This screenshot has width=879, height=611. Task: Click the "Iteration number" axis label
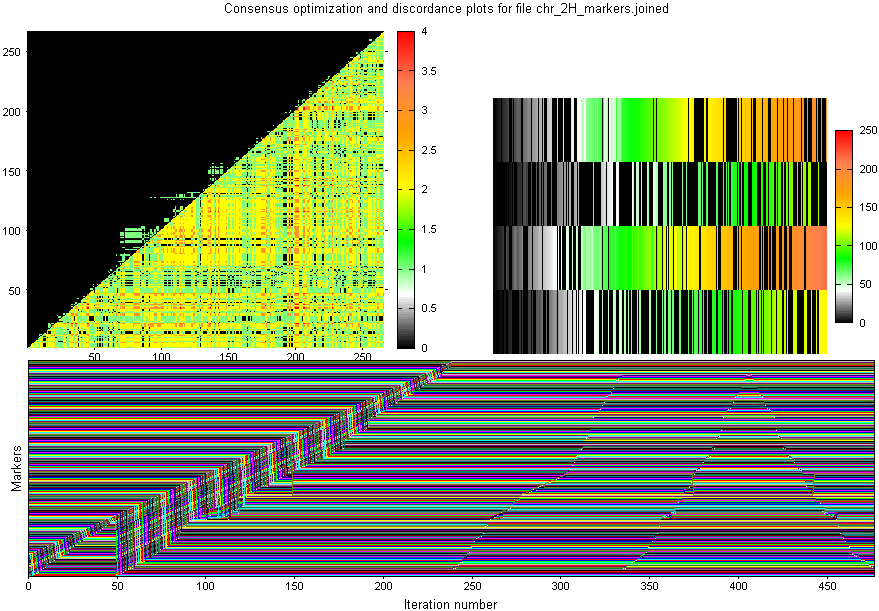pos(450,604)
